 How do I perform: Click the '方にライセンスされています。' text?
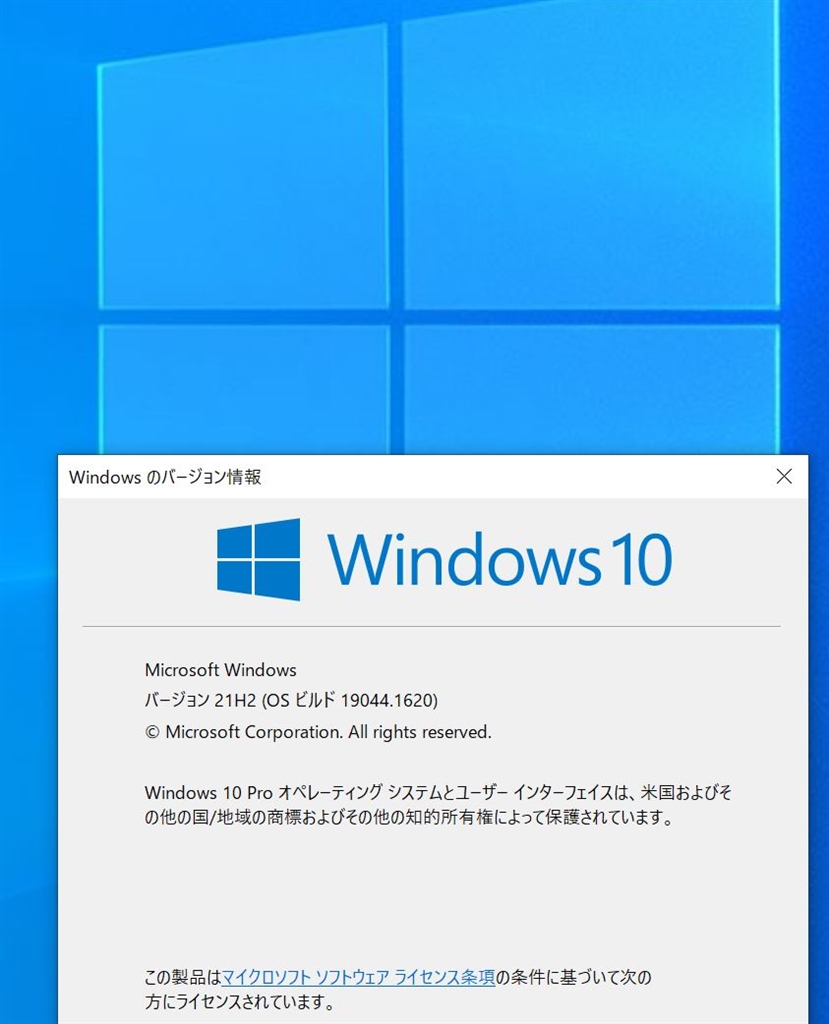click(240, 1002)
